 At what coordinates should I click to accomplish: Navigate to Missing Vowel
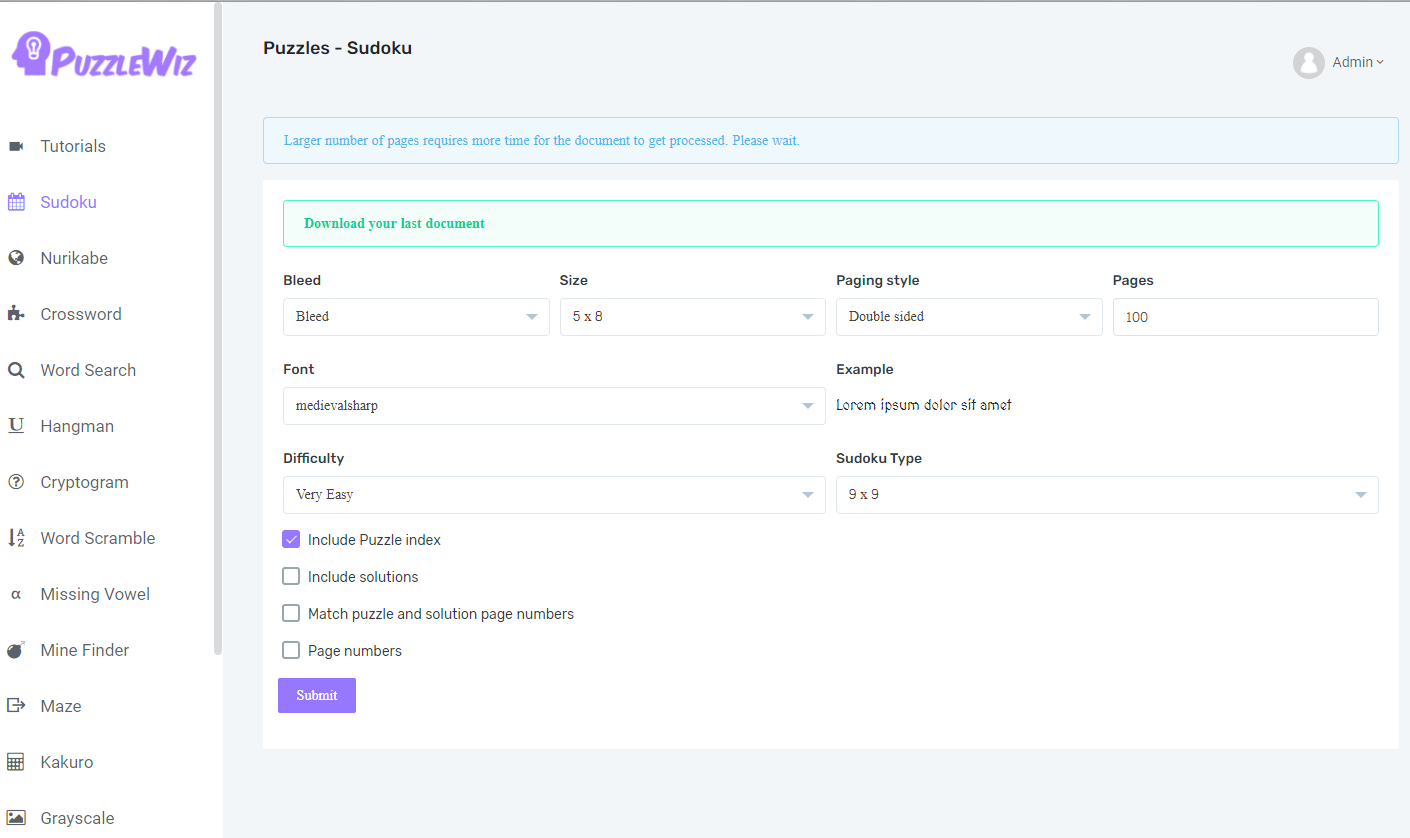[x=95, y=594]
